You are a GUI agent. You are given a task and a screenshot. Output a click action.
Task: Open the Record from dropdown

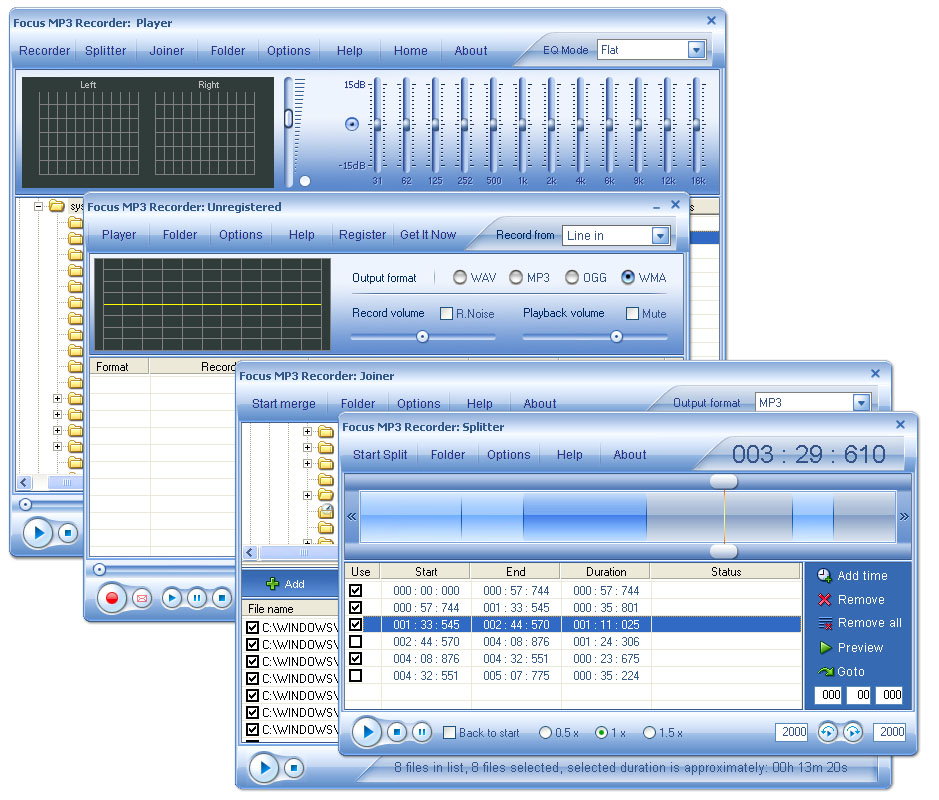coord(660,235)
